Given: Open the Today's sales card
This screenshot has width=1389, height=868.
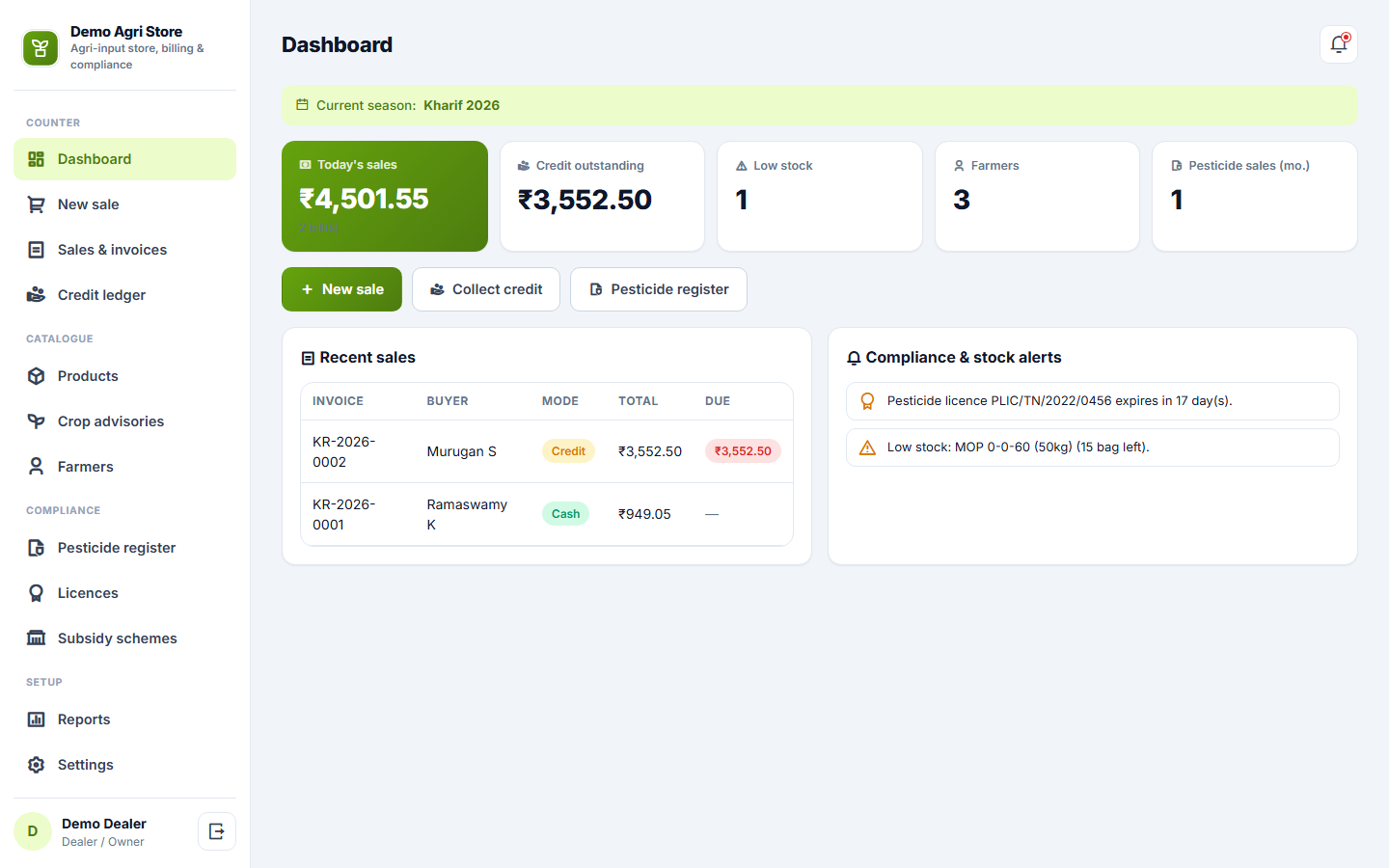Looking at the screenshot, I should coord(385,197).
